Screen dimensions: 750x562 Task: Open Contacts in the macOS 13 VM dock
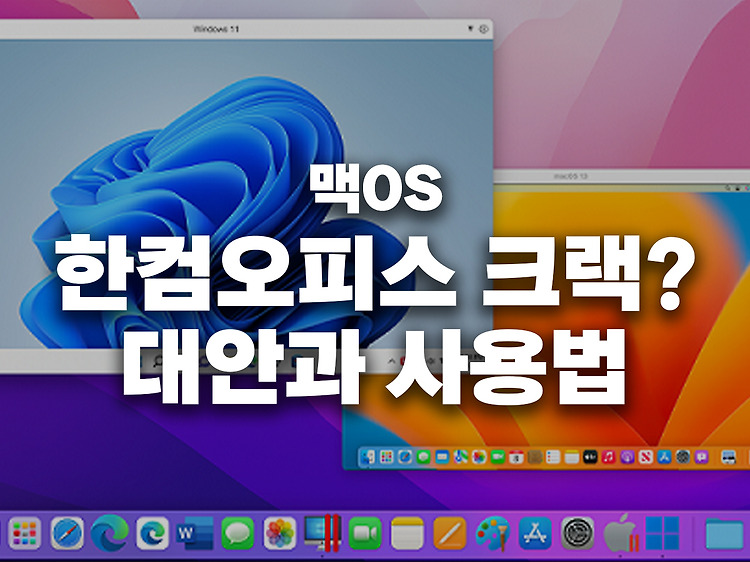tap(535, 457)
